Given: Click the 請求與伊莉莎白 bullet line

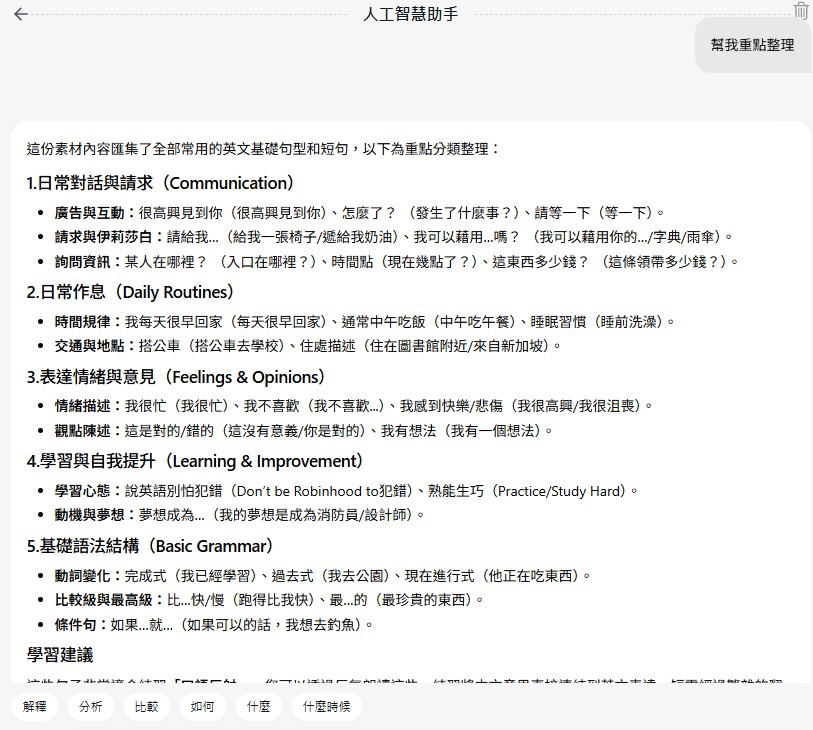Looking at the screenshot, I should click(394, 237).
